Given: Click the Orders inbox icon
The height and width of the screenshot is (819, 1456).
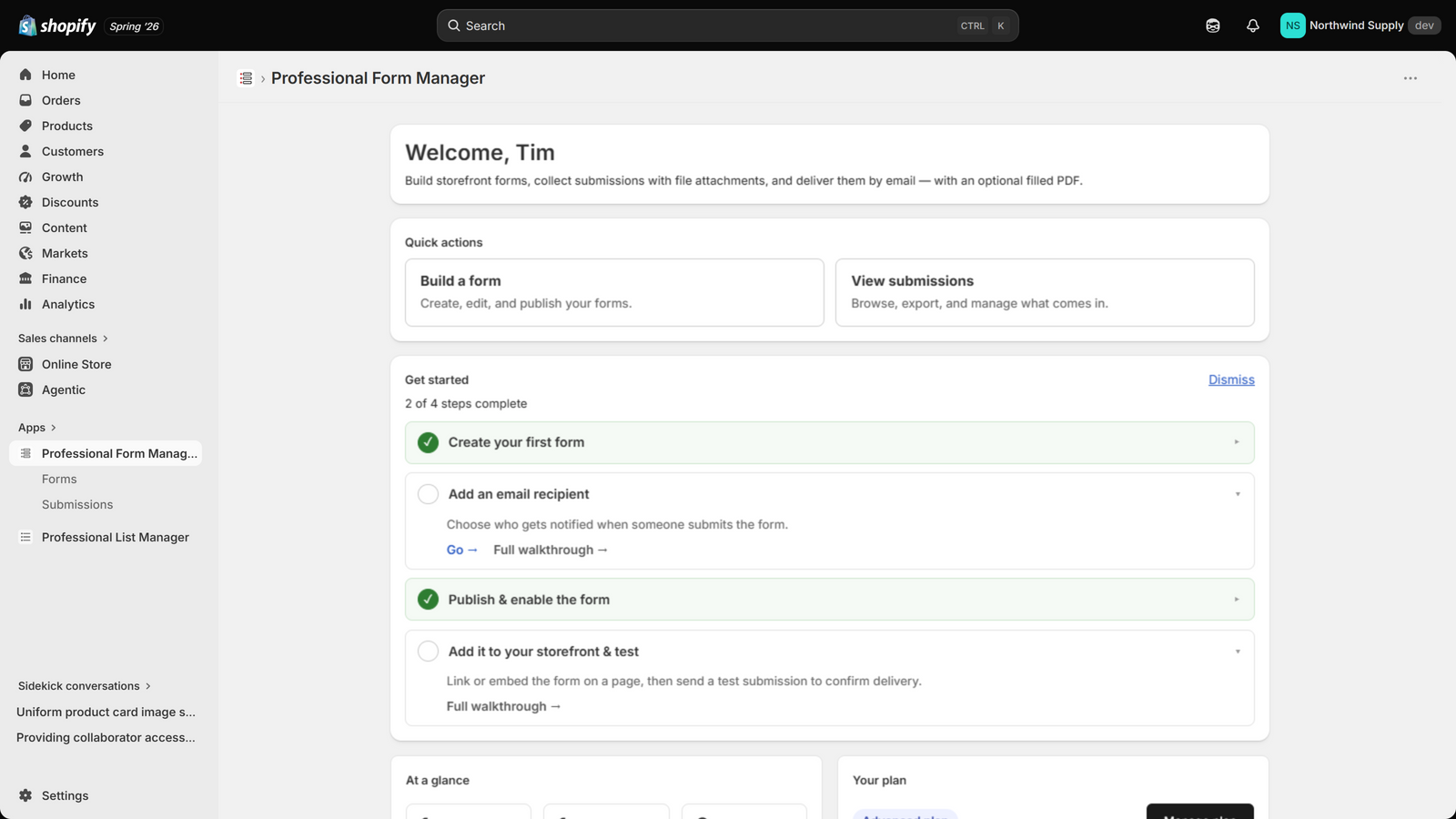Looking at the screenshot, I should click(25, 100).
